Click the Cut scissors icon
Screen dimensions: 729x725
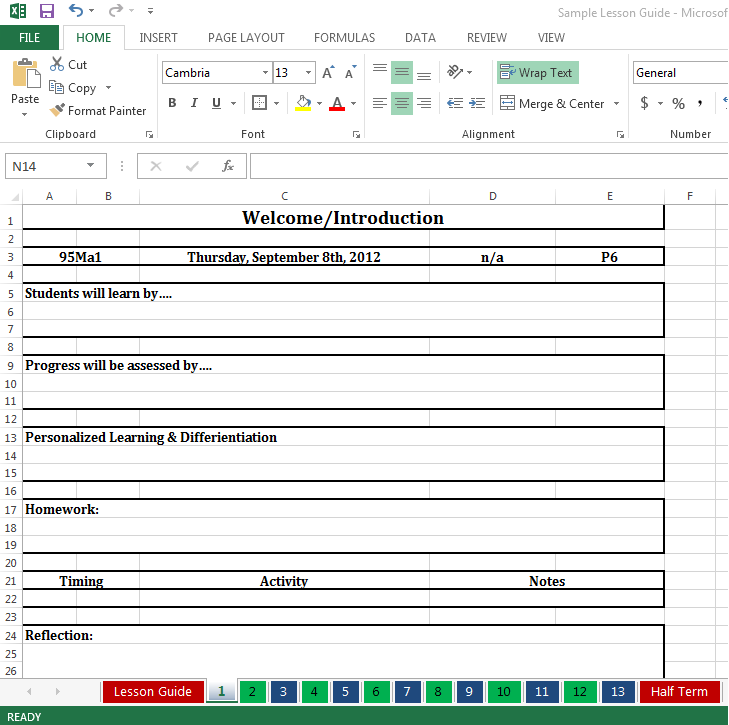(57, 65)
